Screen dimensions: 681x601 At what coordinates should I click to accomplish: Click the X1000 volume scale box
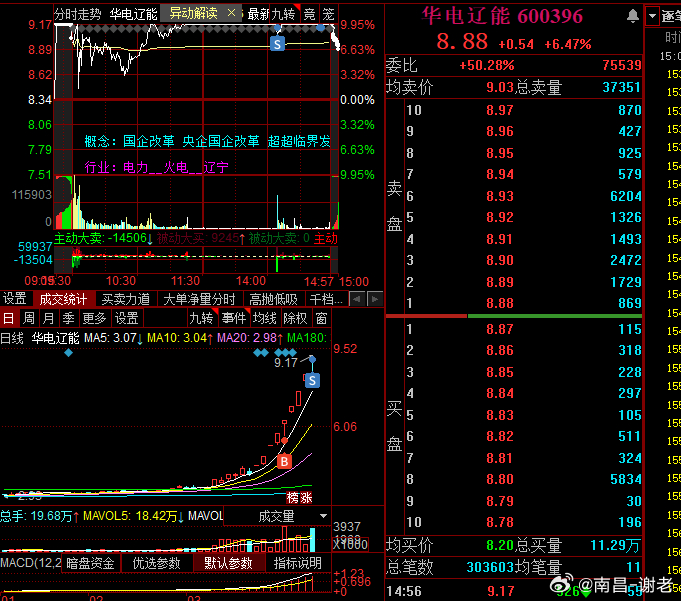pyautogui.click(x=350, y=544)
